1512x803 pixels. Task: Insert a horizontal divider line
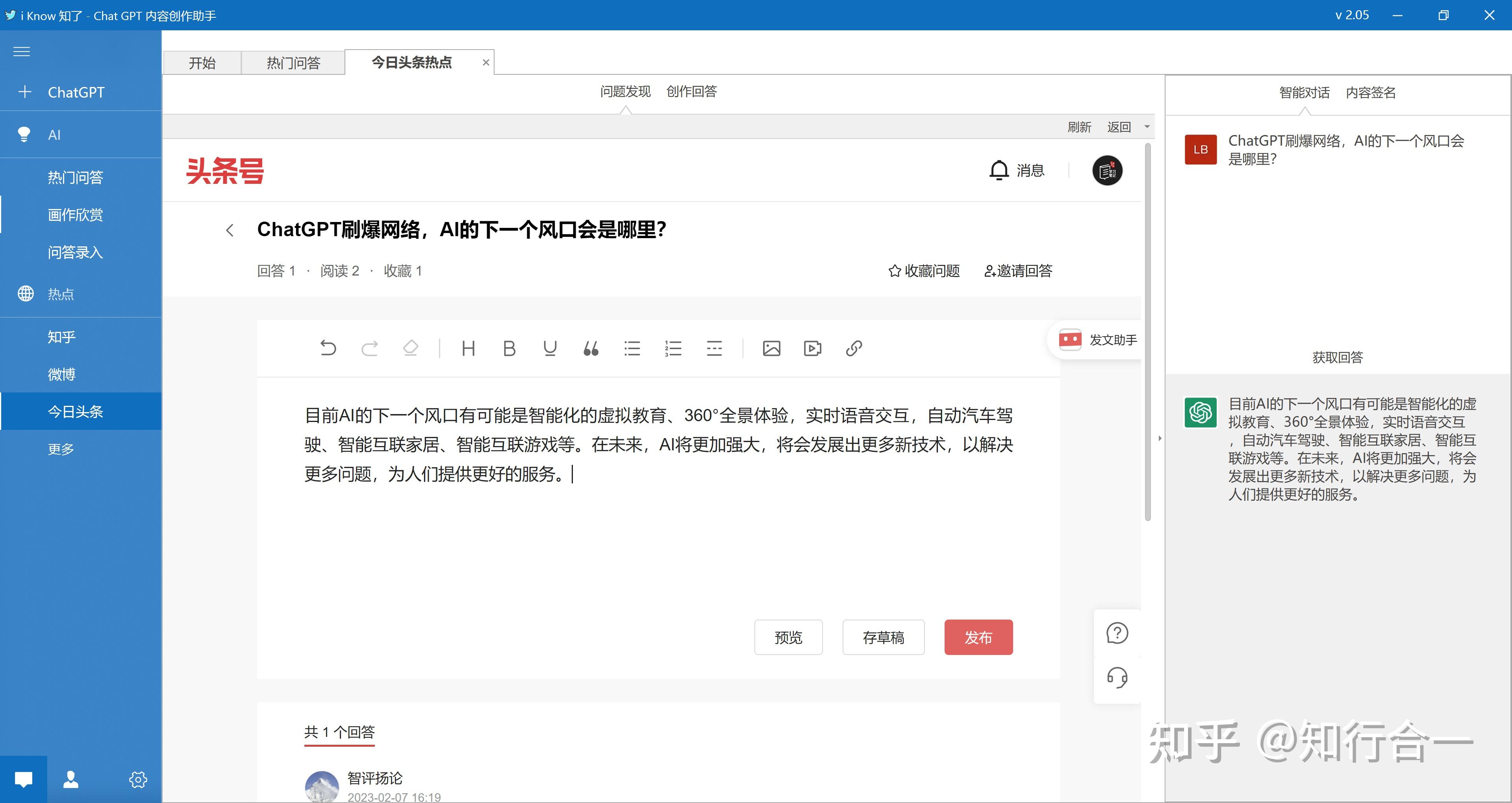714,348
